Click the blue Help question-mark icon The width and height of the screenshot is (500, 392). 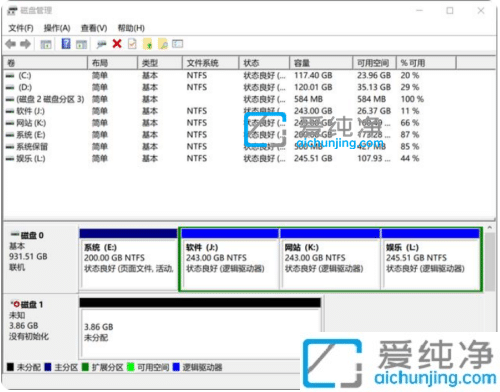pyautogui.click(x=66, y=44)
